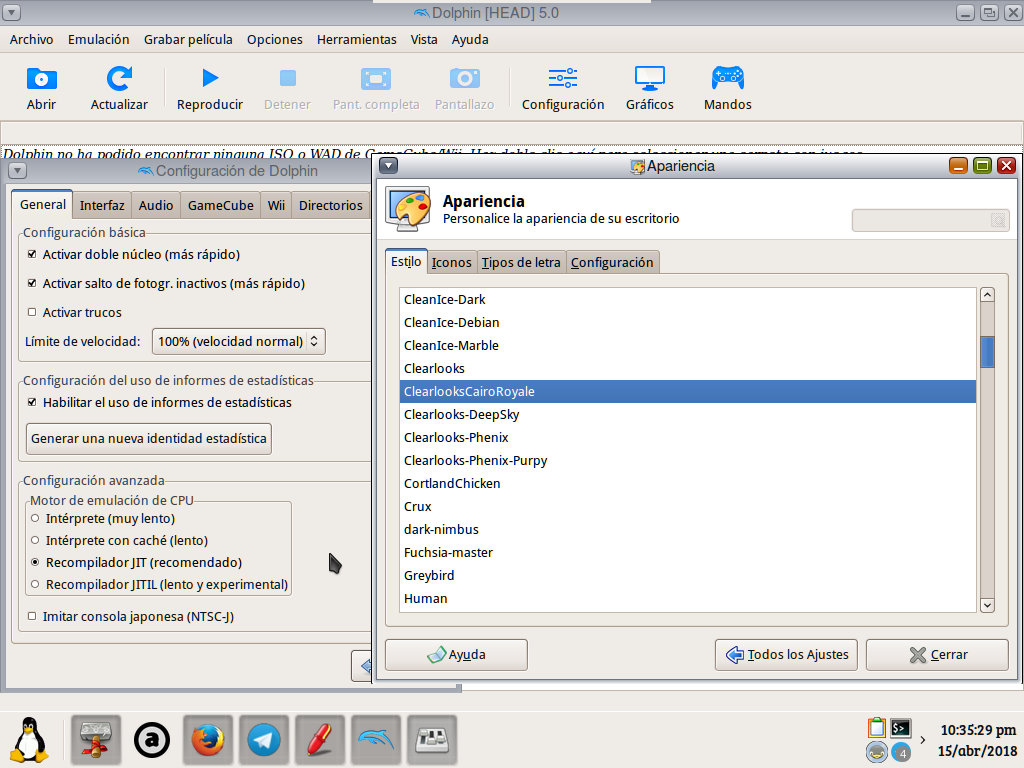This screenshot has height=768, width=1024.
Task: Switch to the GameCube tab
Action: point(221,205)
